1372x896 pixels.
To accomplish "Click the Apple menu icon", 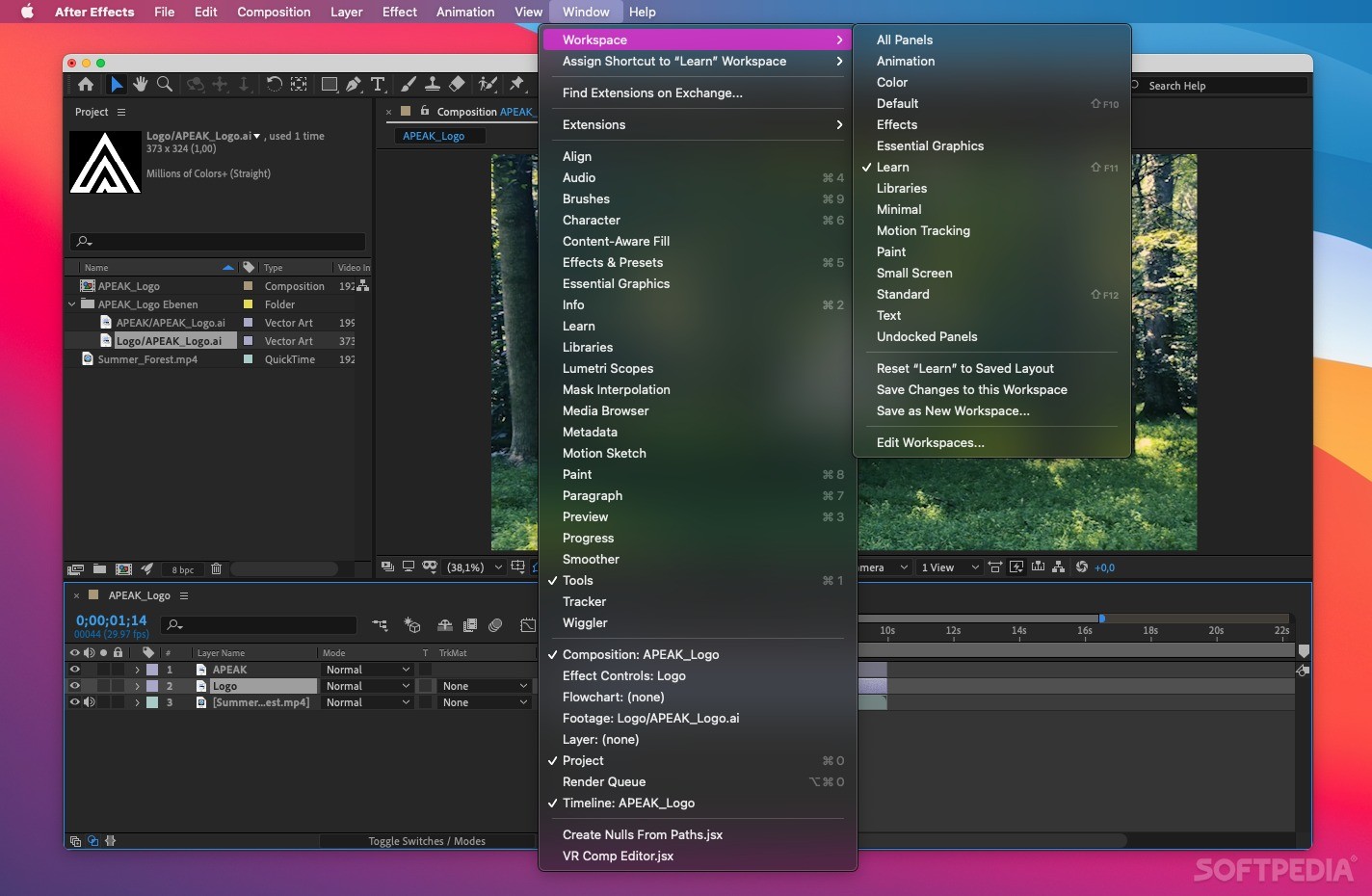I will click(27, 12).
